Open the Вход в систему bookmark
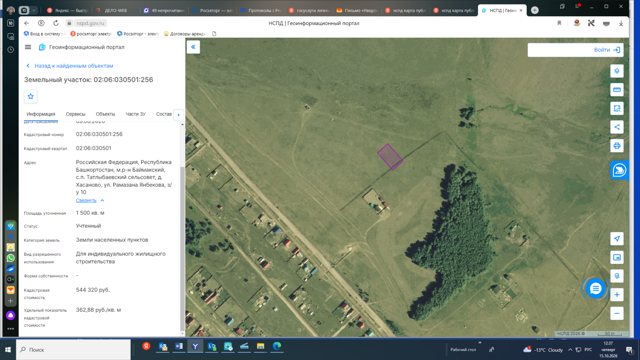 coord(43,34)
